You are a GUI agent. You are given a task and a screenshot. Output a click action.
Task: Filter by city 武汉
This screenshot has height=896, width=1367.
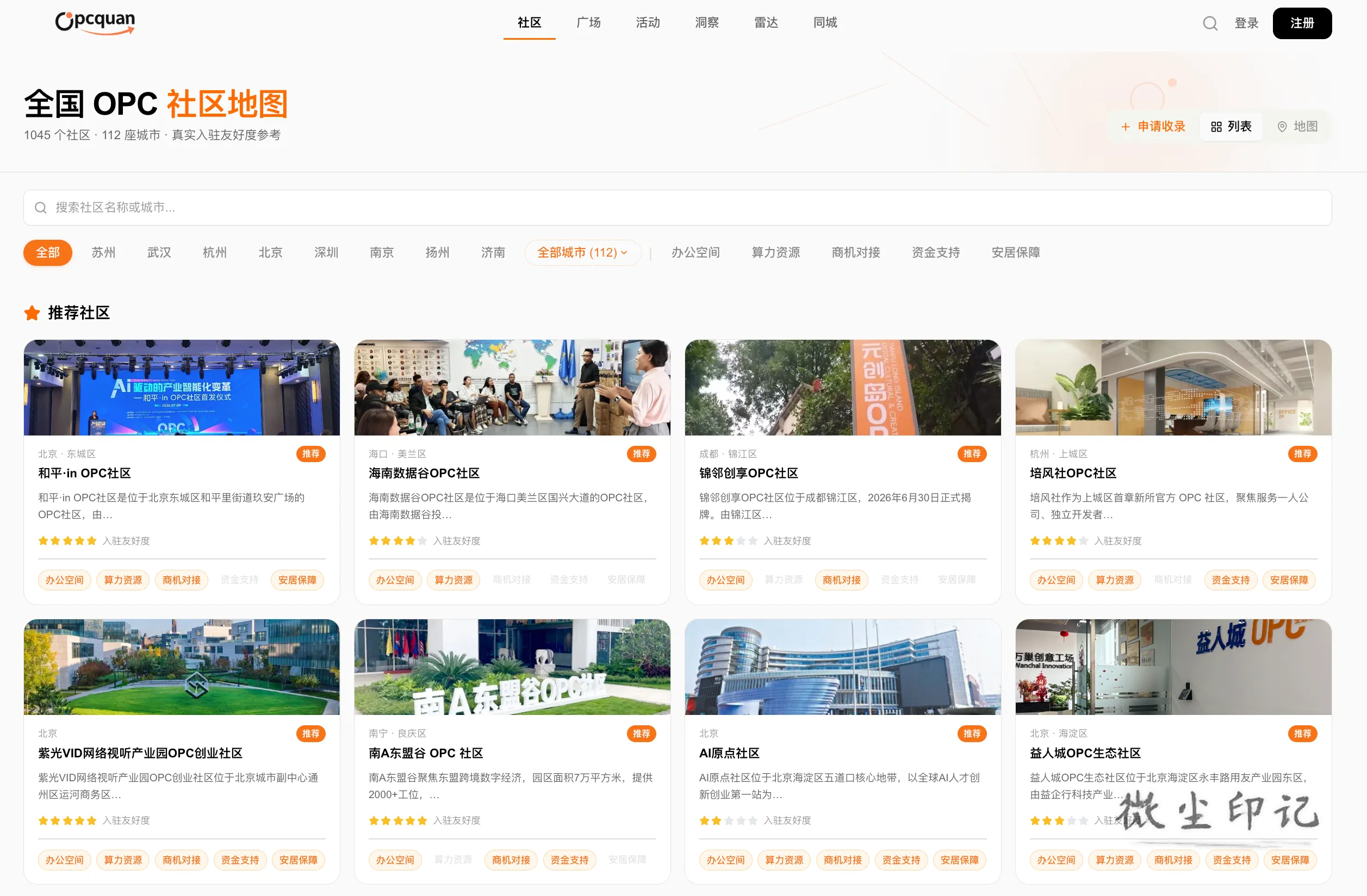(159, 252)
